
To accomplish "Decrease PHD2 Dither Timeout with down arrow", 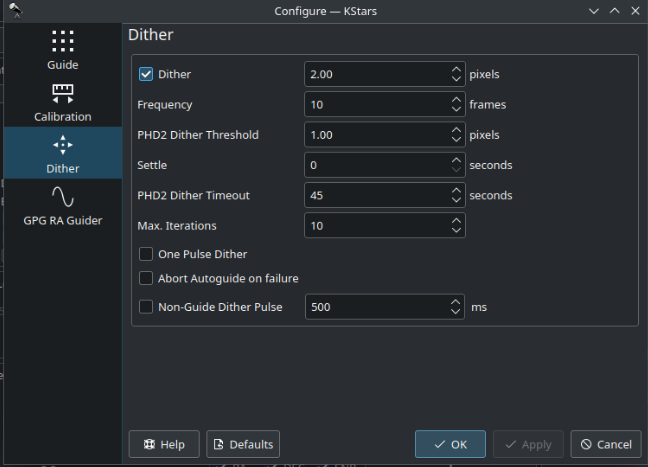I will tap(456, 200).
